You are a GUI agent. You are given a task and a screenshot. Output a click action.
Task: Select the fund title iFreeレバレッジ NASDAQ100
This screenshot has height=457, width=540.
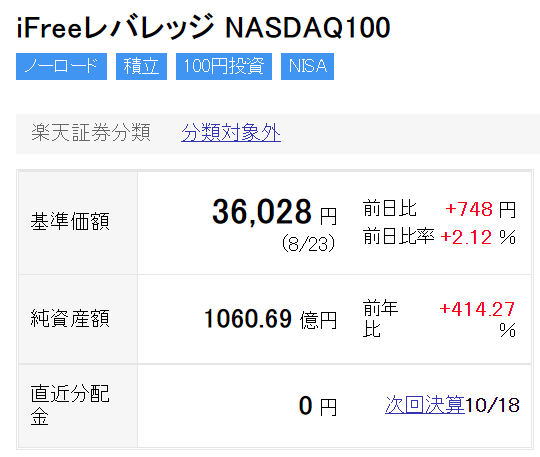pos(203,27)
